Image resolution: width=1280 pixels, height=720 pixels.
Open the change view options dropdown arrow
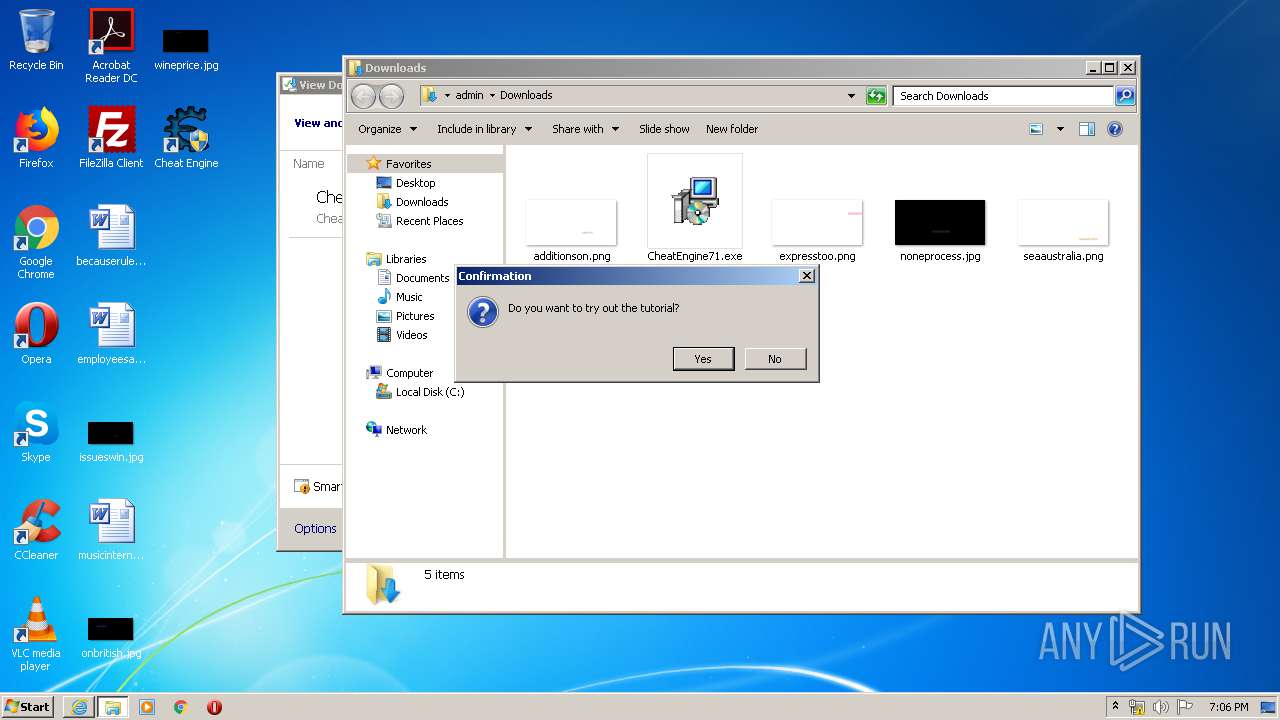tap(1060, 129)
